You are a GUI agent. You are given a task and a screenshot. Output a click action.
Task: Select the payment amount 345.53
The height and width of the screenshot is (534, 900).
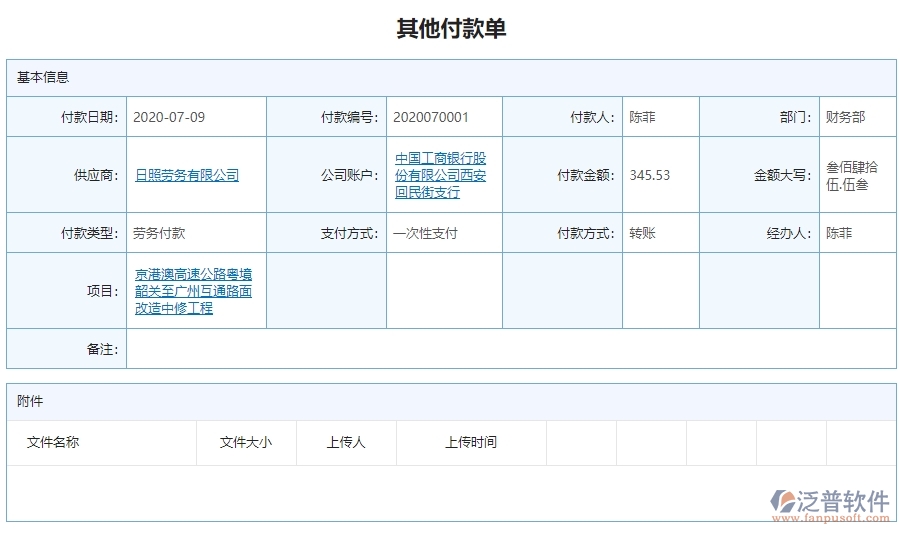point(649,175)
